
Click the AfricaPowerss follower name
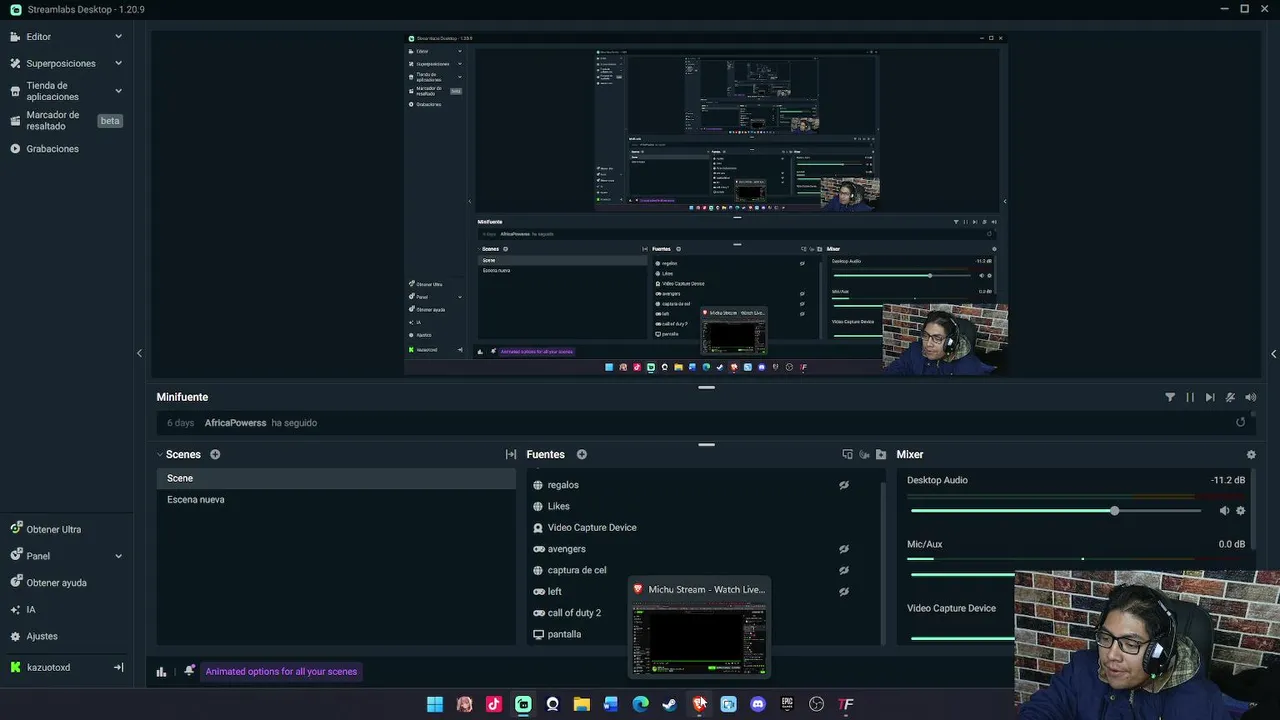coord(236,422)
